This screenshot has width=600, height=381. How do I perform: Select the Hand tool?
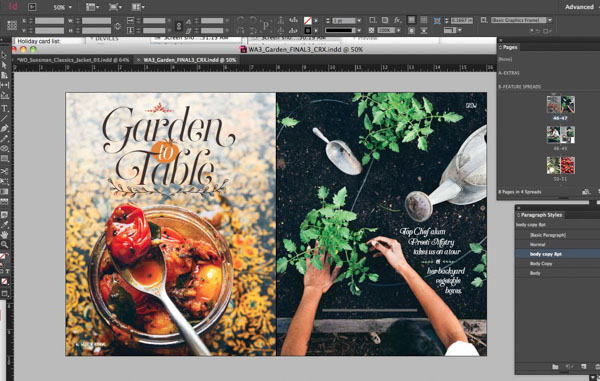[4, 234]
